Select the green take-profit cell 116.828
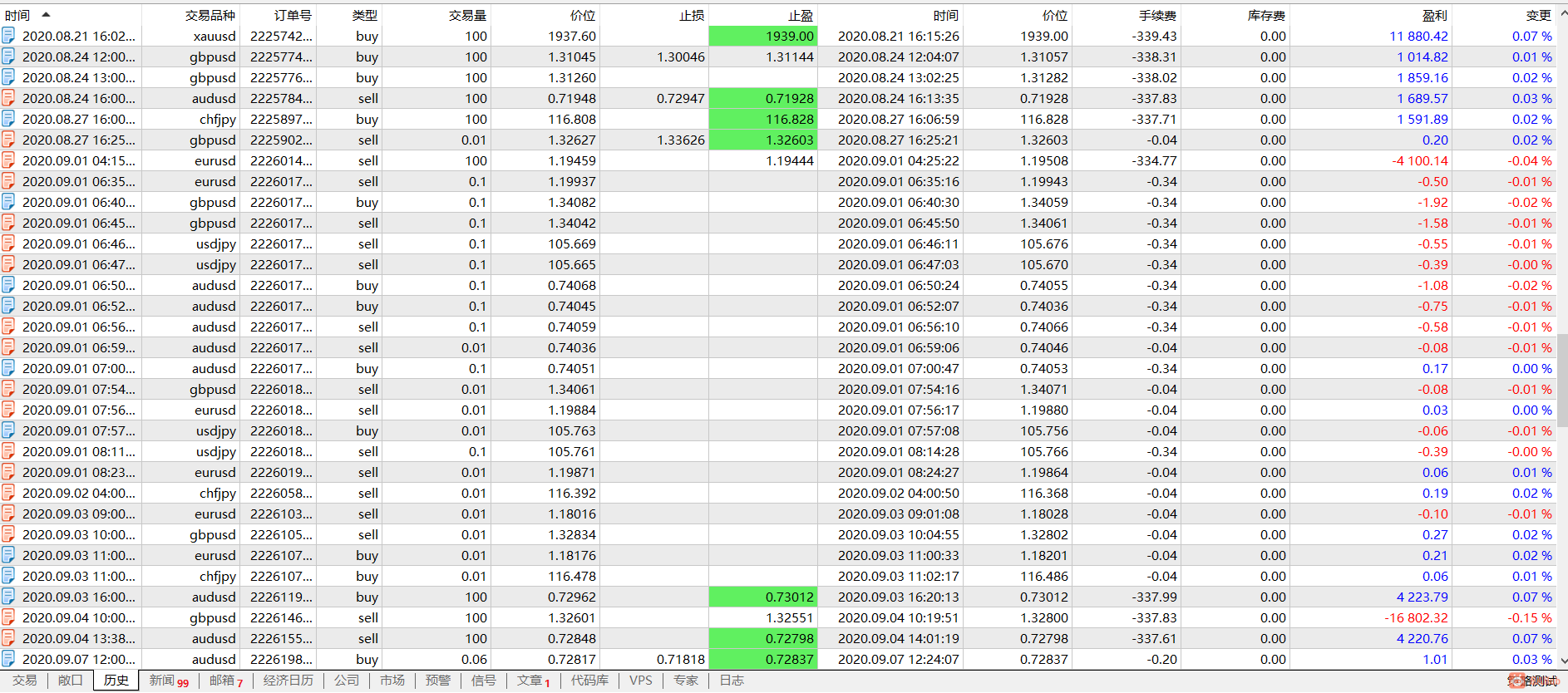 [763, 119]
